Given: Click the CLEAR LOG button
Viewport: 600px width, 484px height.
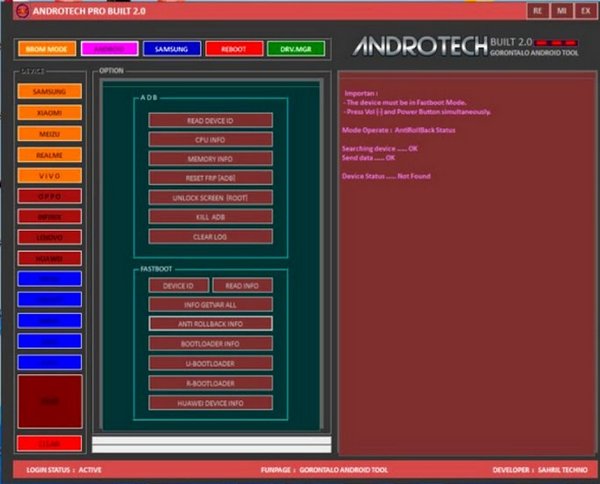Looking at the screenshot, I should click(x=210, y=236).
